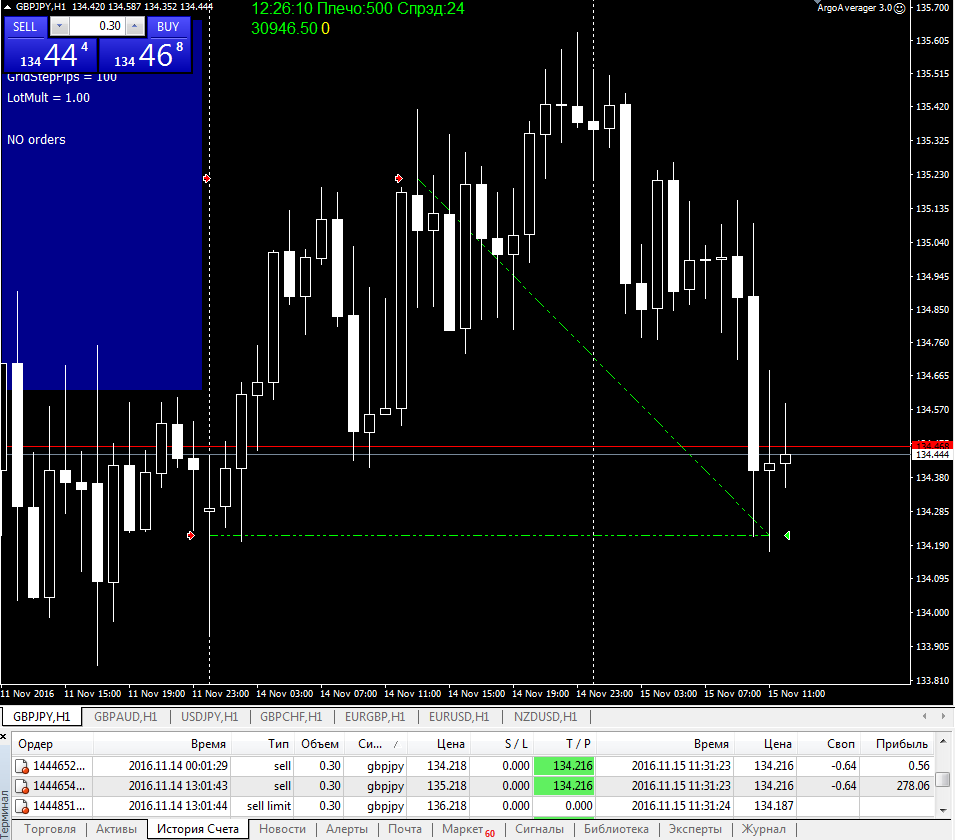Increase lot volume with up arrow
Image resolution: width=955 pixels, height=840 pixels.
[135, 26]
